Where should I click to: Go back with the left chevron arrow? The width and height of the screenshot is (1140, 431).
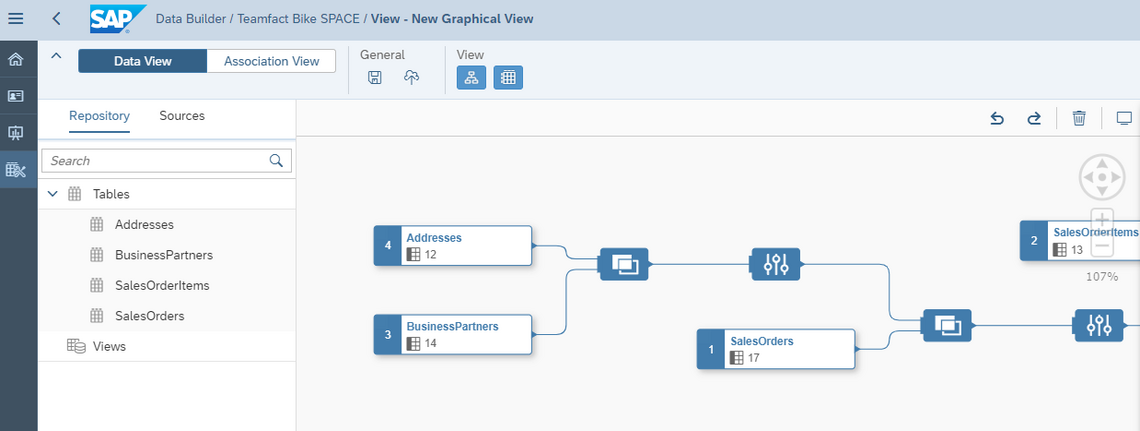57,18
